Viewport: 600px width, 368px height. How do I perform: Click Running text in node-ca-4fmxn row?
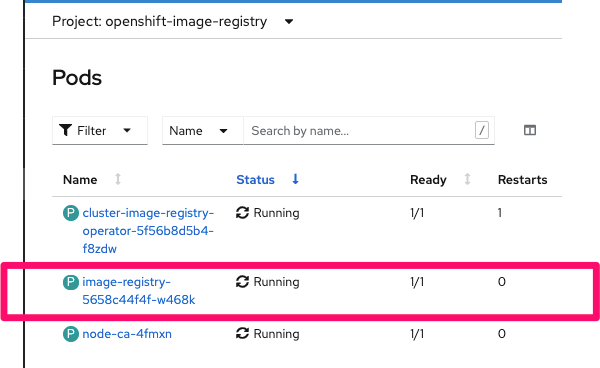click(x=276, y=334)
